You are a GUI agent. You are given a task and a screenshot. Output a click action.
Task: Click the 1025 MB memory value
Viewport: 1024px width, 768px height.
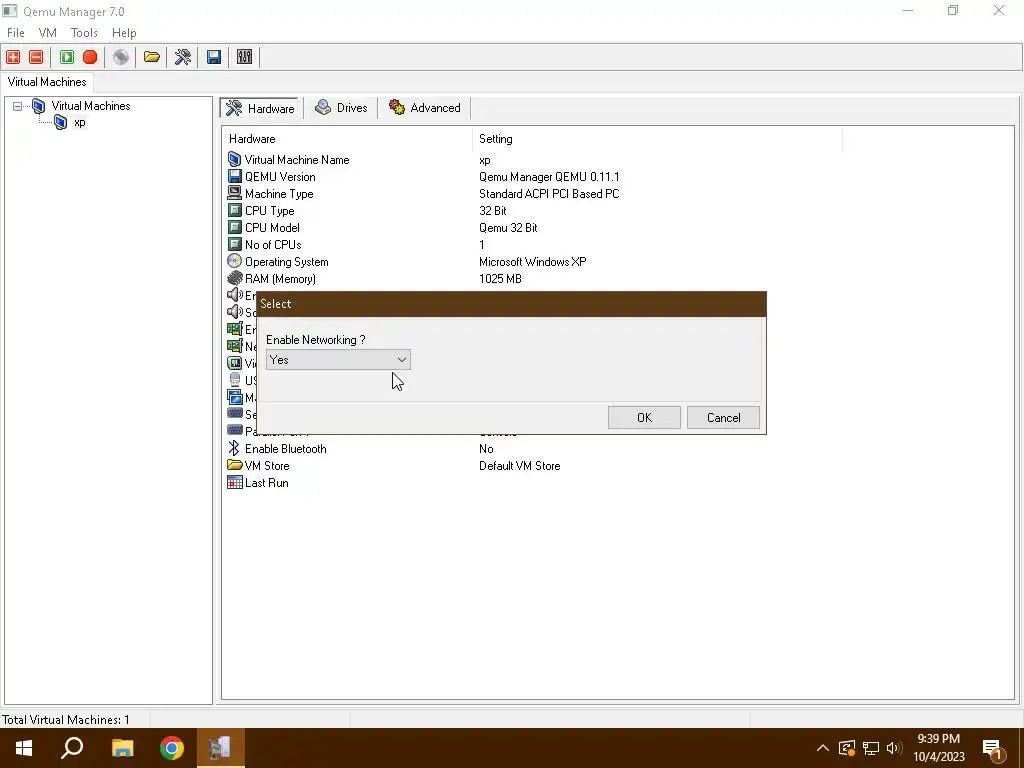[x=500, y=278]
